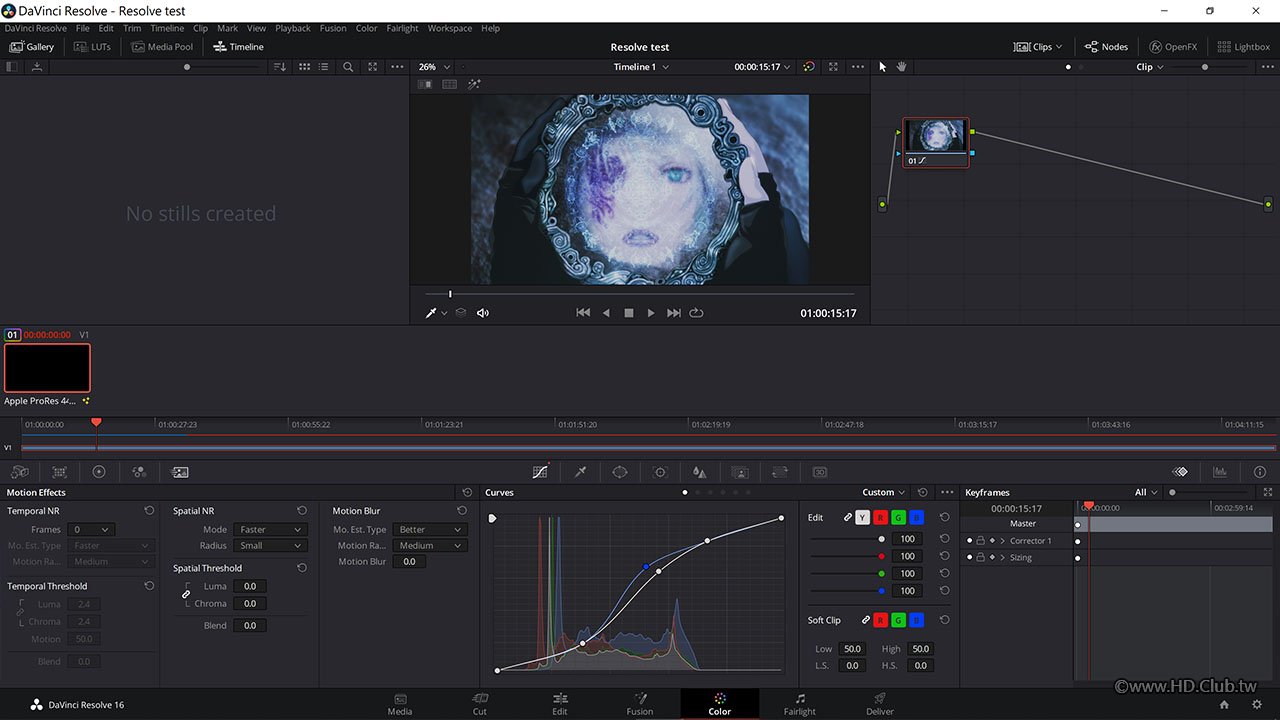Click the Gallery button

pos(32,47)
